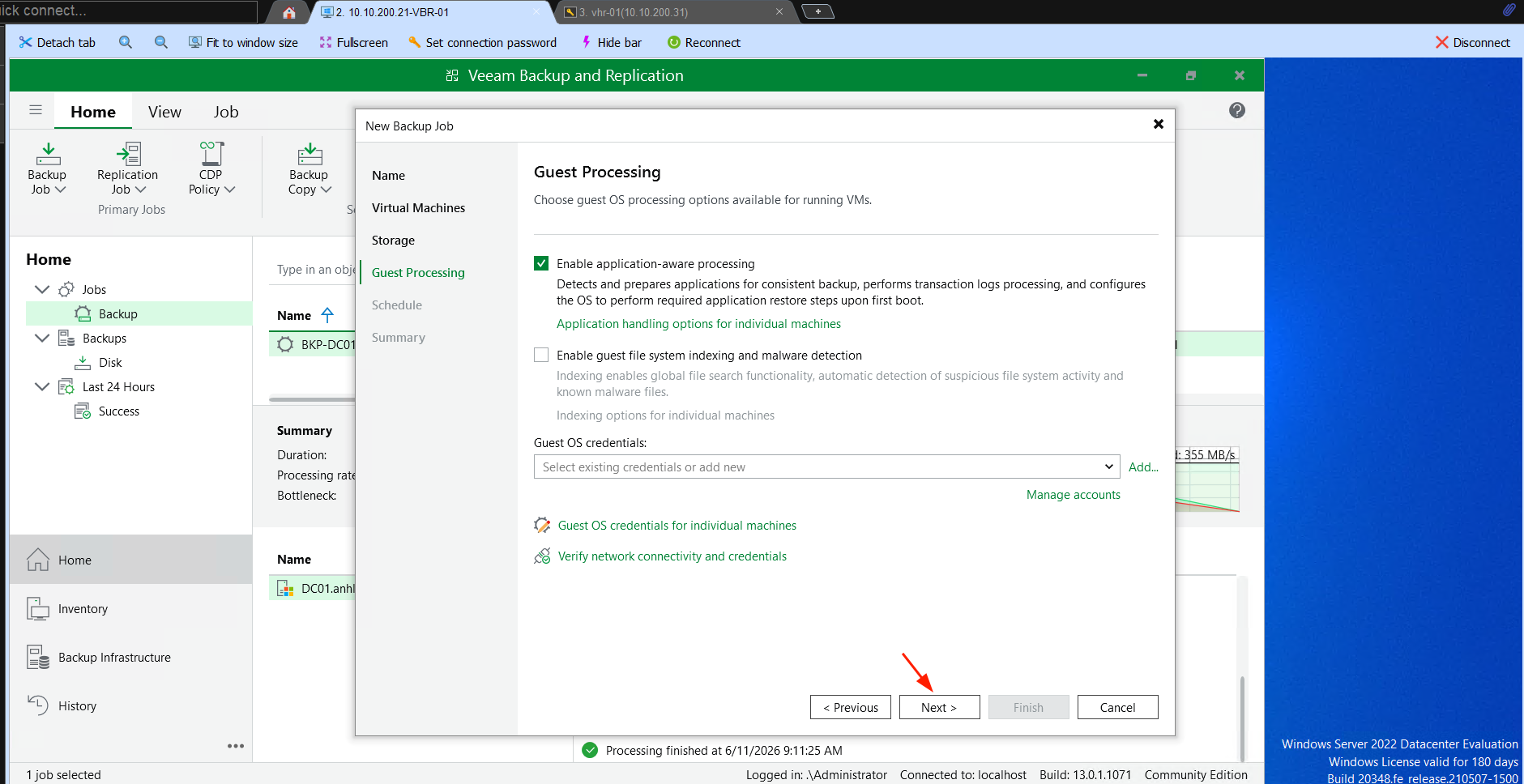Click the BKP-DC01 job icon

point(285,344)
